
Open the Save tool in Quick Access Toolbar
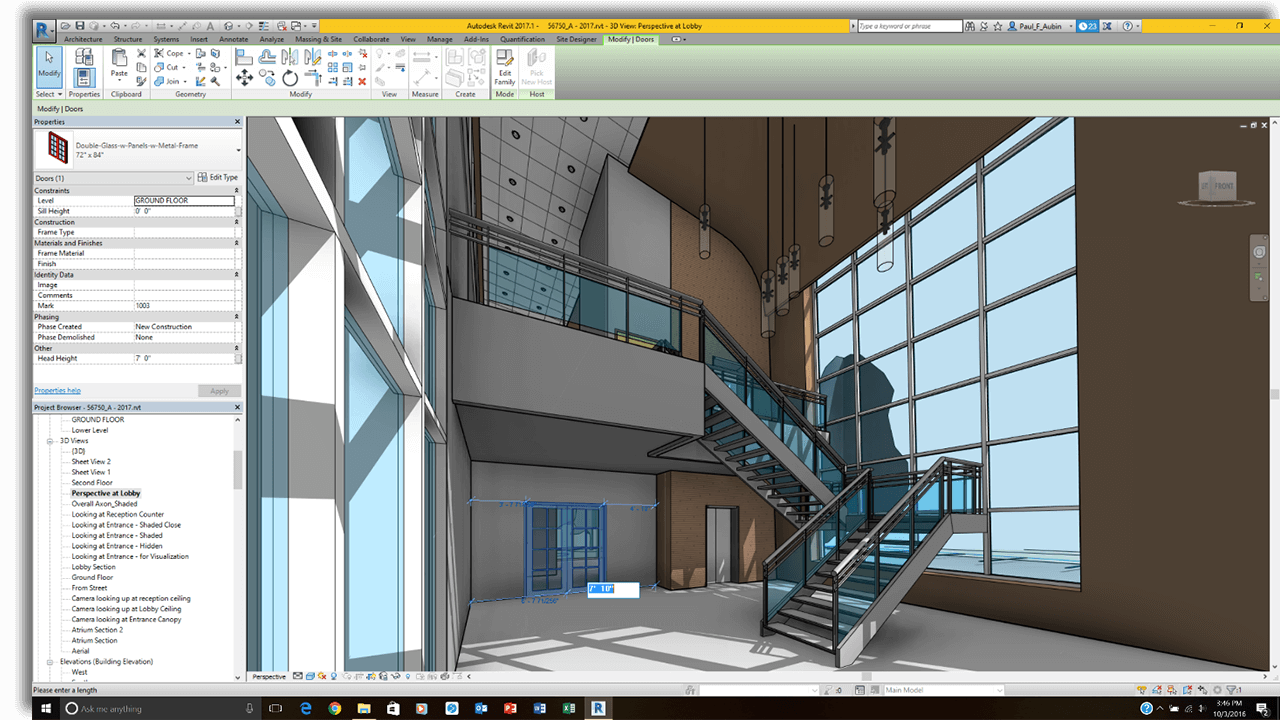point(81,26)
